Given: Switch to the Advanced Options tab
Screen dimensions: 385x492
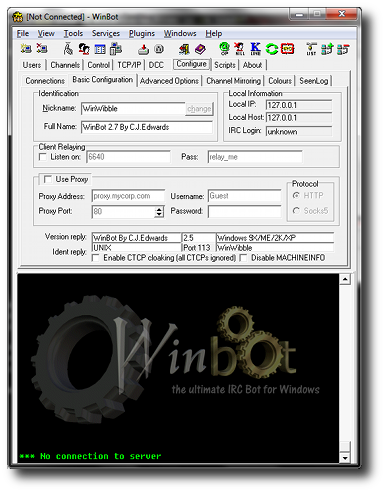Looking at the screenshot, I should (x=169, y=81).
